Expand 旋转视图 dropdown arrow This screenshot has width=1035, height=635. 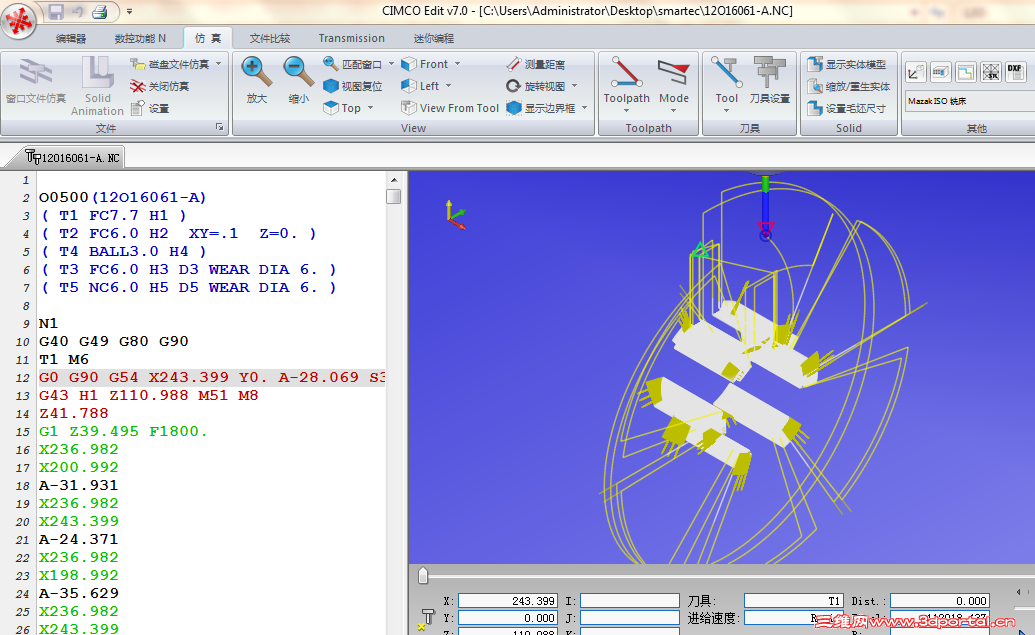click(574, 86)
